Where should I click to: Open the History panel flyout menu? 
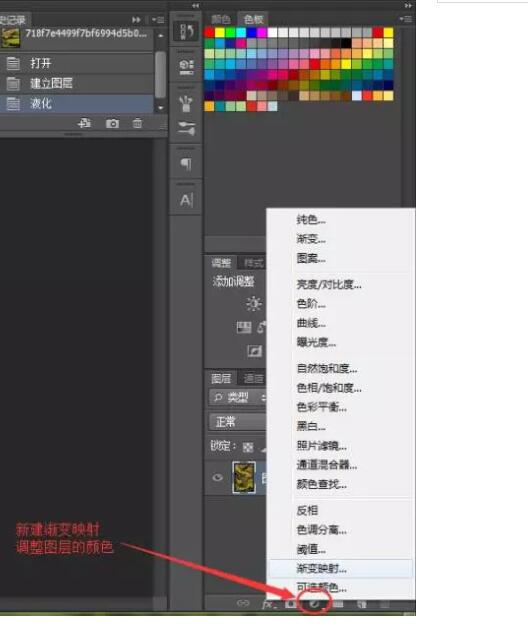point(158,20)
